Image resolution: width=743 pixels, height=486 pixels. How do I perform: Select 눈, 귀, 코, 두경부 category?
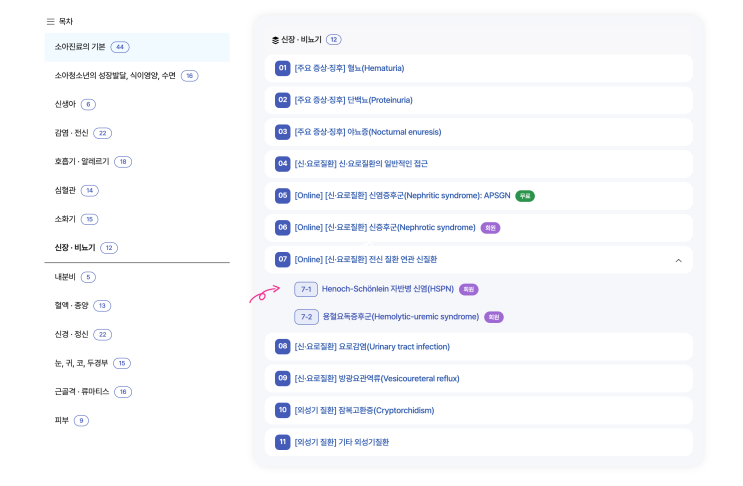coord(137,363)
